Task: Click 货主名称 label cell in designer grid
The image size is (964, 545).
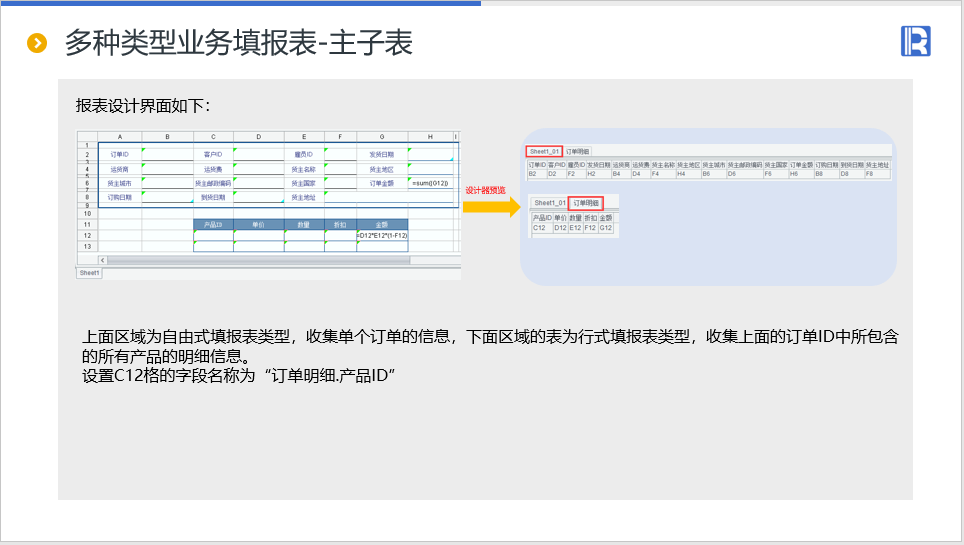Action: point(304,169)
